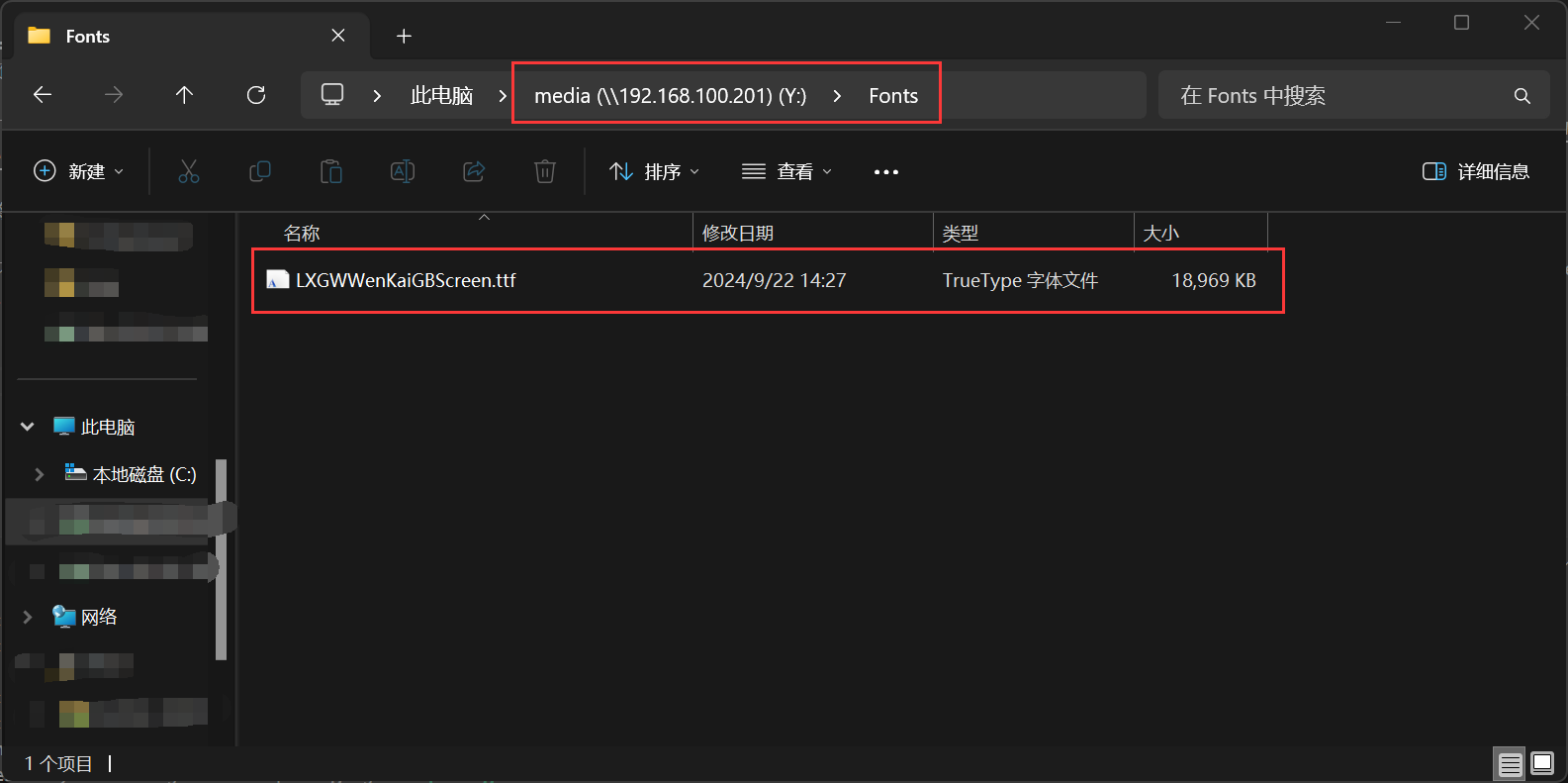Collapse the 此电脑 tree node
The height and width of the screenshot is (783, 1568).
click(28, 427)
